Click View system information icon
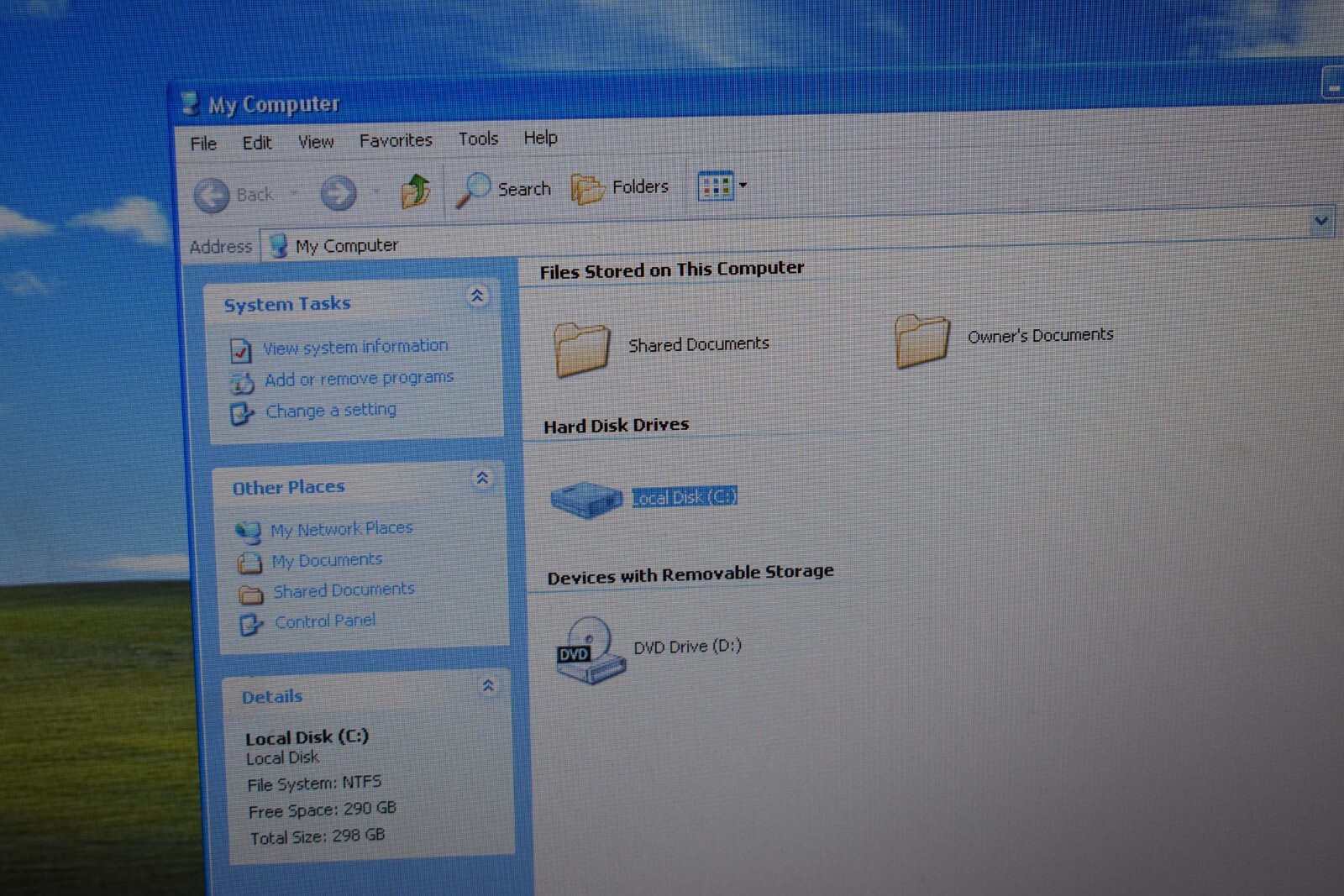1344x896 pixels. tap(240, 350)
